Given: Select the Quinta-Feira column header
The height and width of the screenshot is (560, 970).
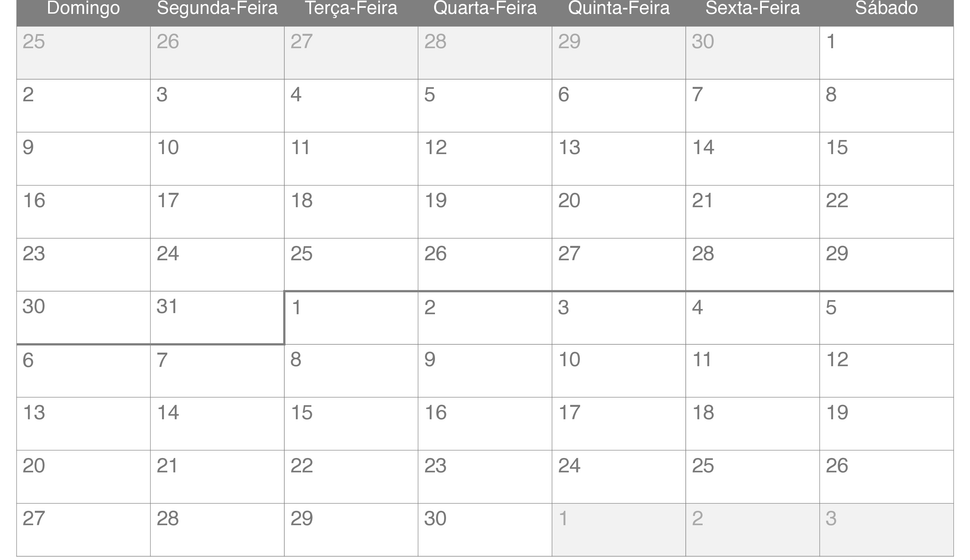Looking at the screenshot, I should 619,9.
